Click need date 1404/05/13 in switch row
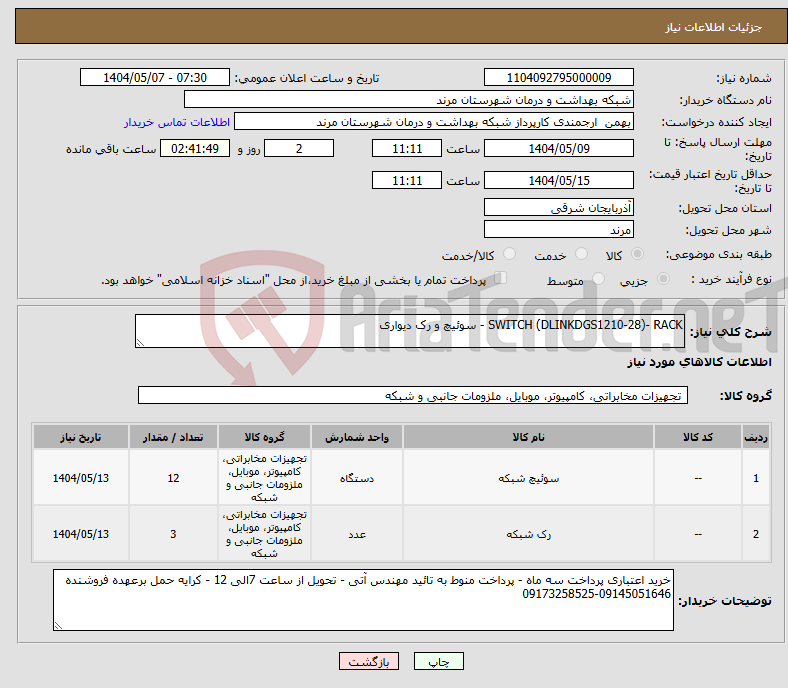788x688 pixels. click(x=81, y=478)
